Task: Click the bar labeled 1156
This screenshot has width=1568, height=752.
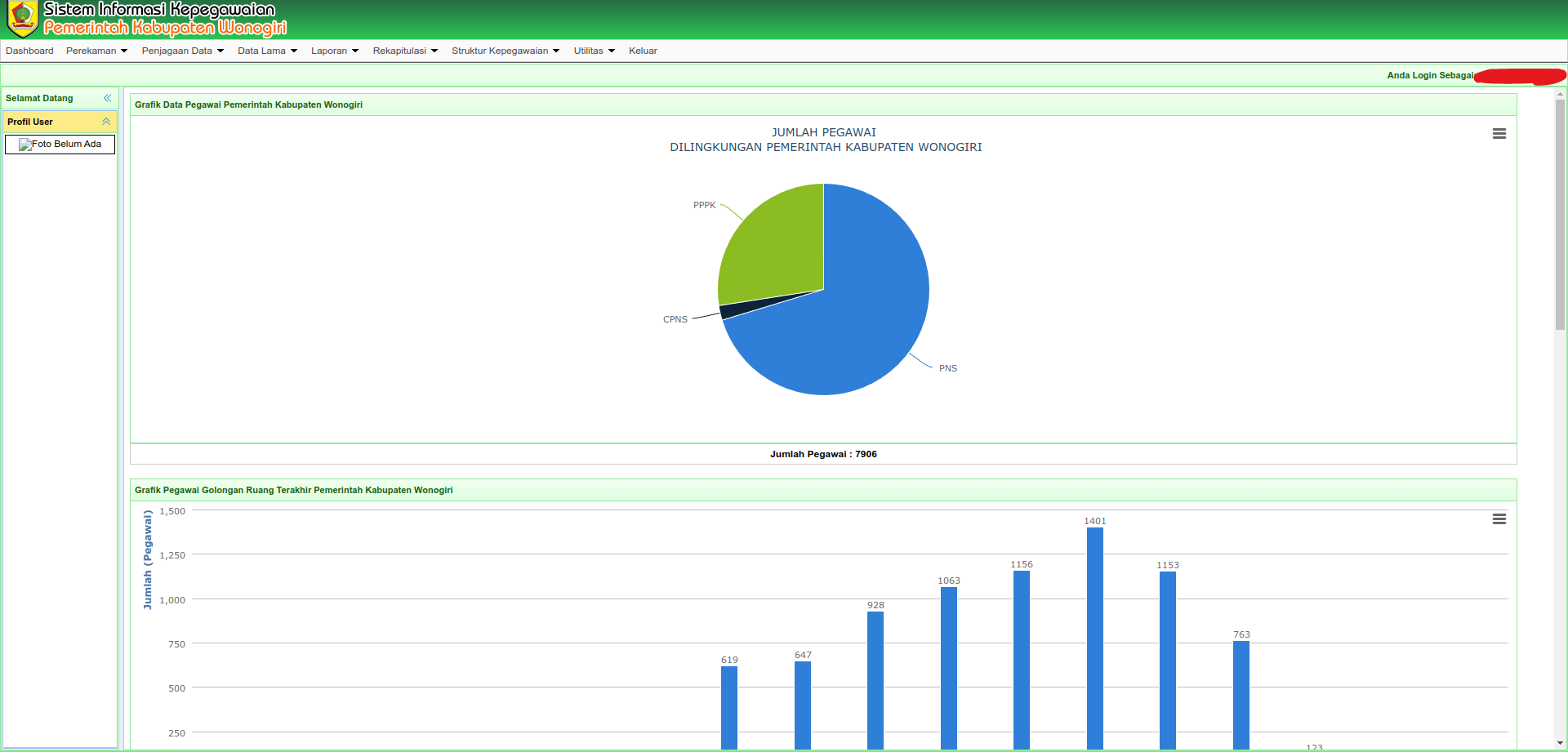Action: coord(1022,660)
